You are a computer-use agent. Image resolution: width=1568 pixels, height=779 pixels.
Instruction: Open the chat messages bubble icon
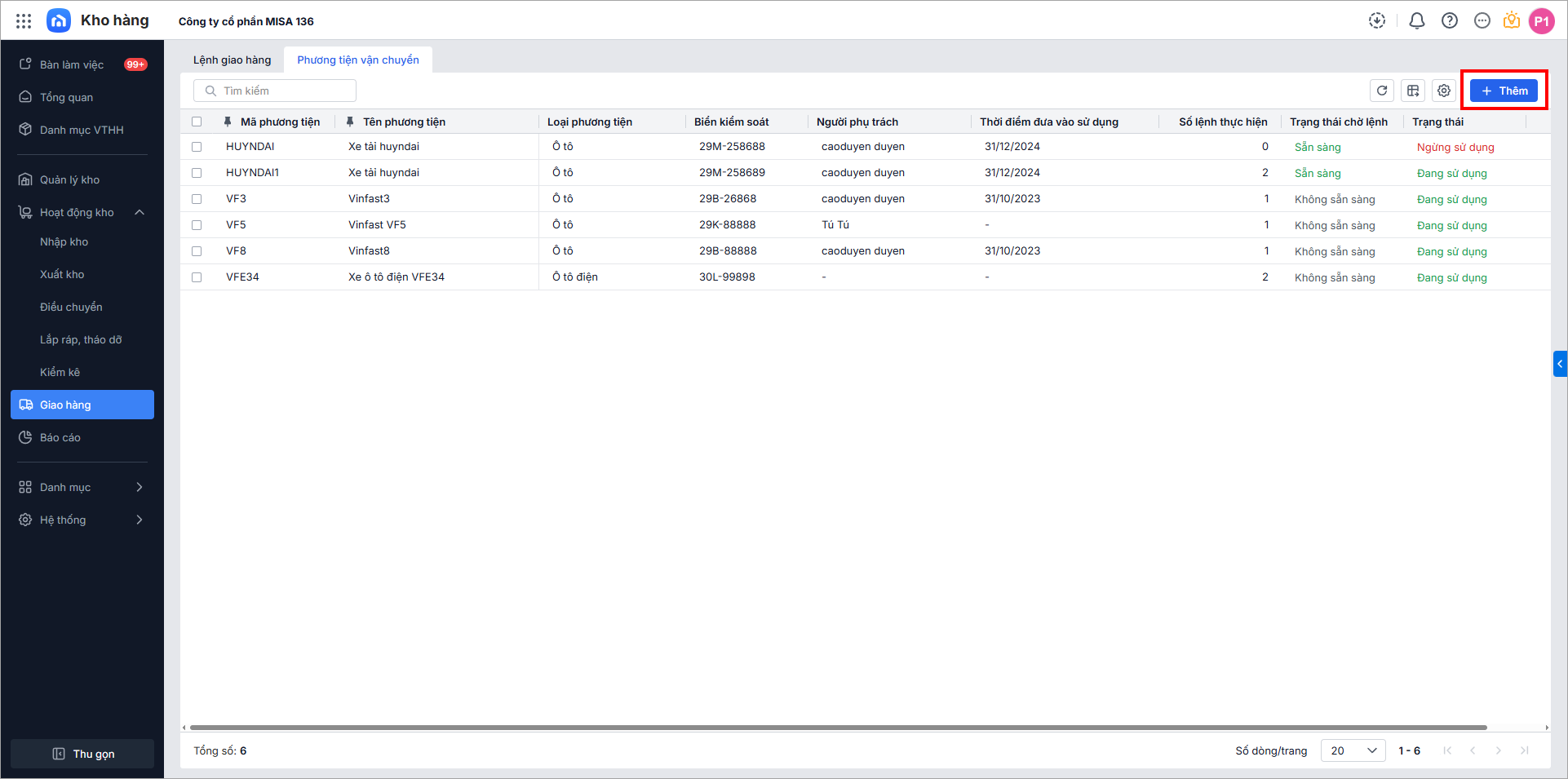pyautogui.click(x=1482, y=21)
